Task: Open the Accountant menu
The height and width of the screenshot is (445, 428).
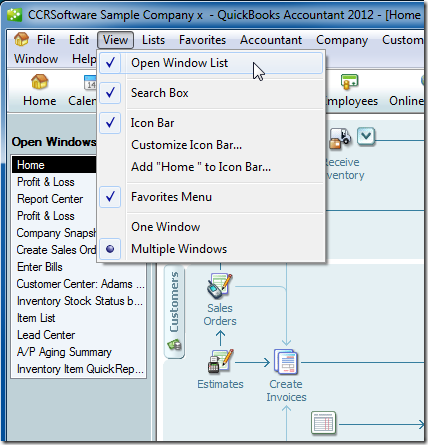Action: (271, 40)
